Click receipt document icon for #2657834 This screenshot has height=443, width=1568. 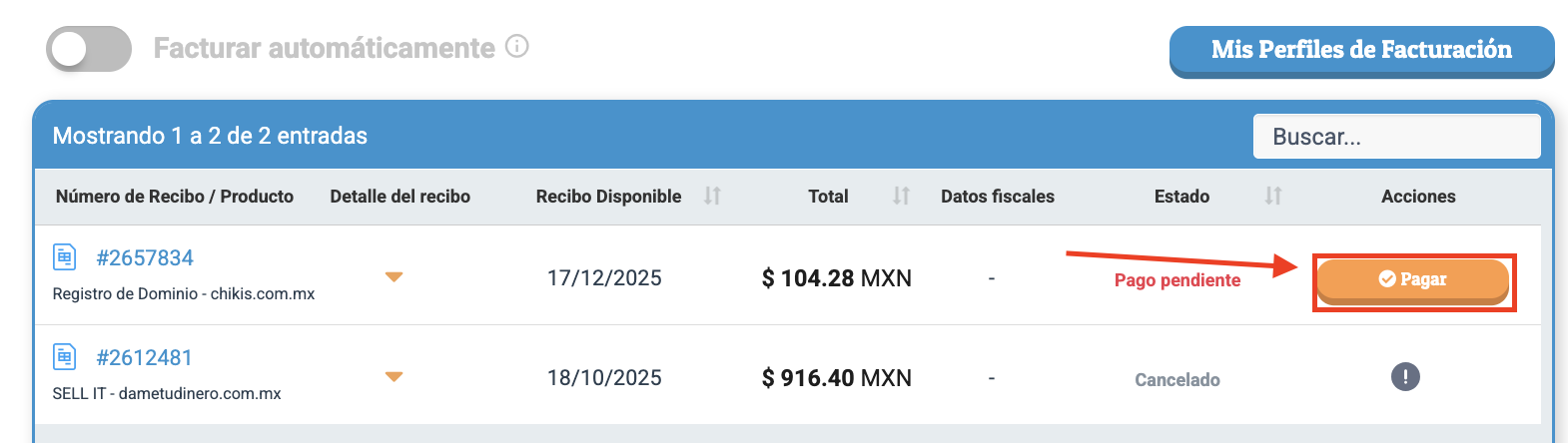[x=65, y=257]
